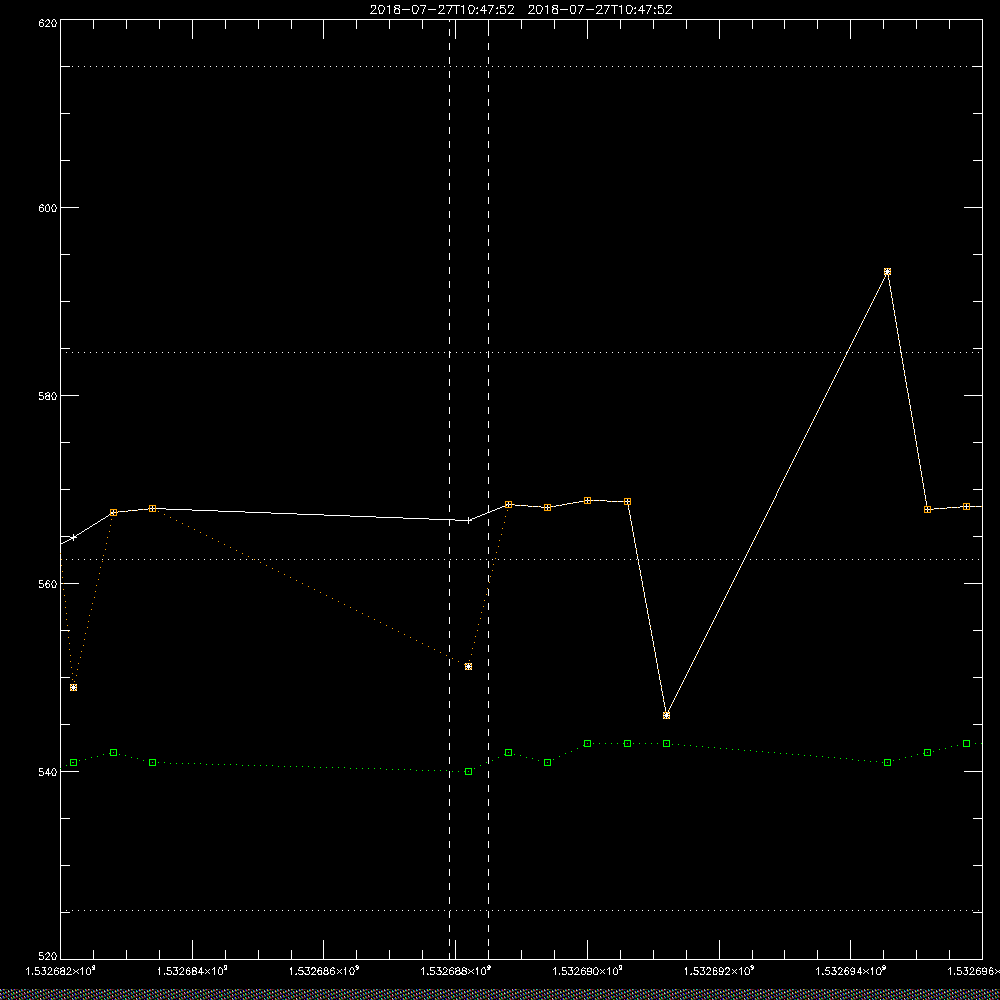Select the 540 y-axis label

click(x=48, y=772)
